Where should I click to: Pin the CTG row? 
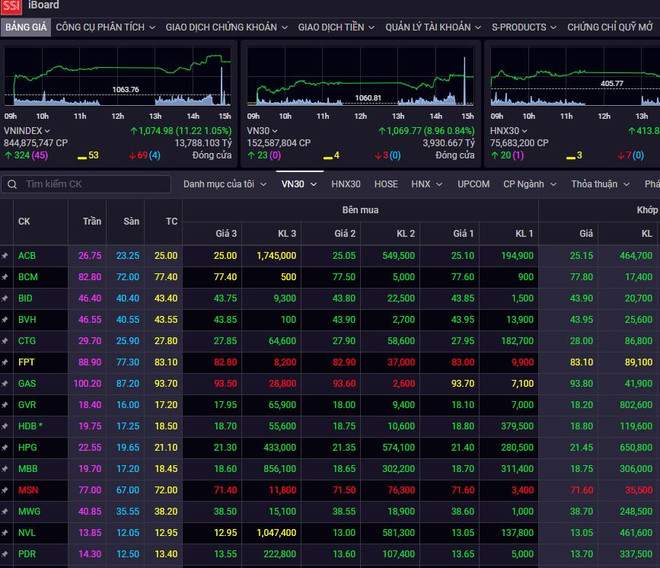click(5, 341)
